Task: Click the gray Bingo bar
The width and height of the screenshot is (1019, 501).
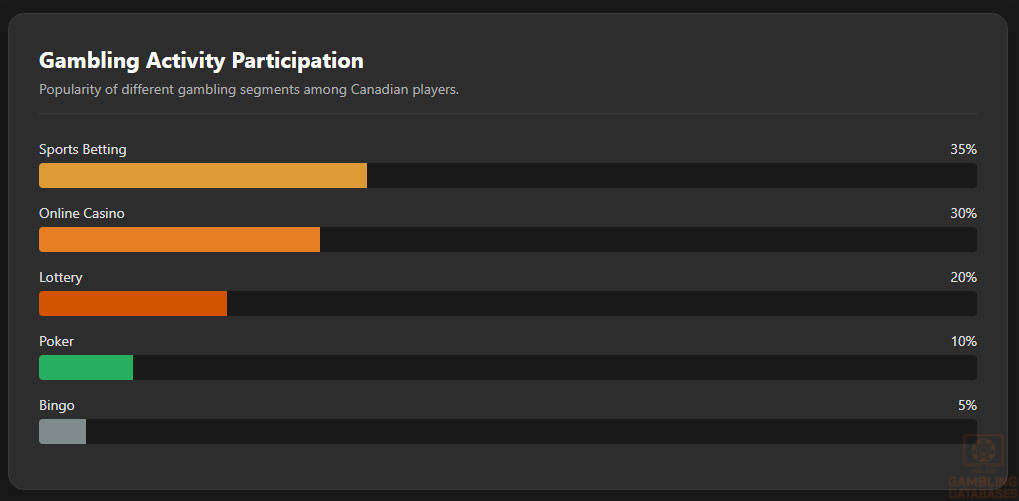Action: tap(62, 432)
